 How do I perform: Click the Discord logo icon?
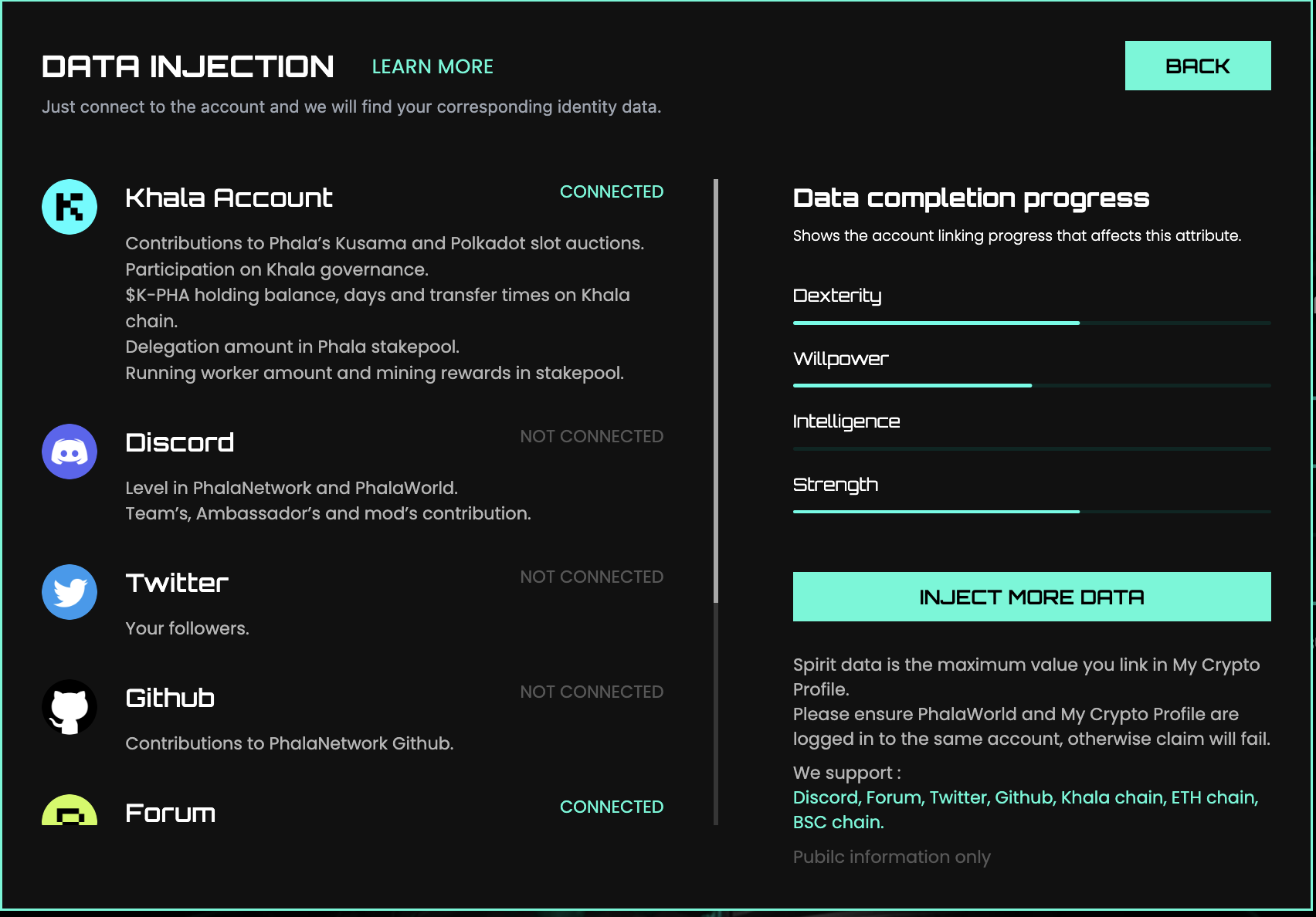[70, 452]
